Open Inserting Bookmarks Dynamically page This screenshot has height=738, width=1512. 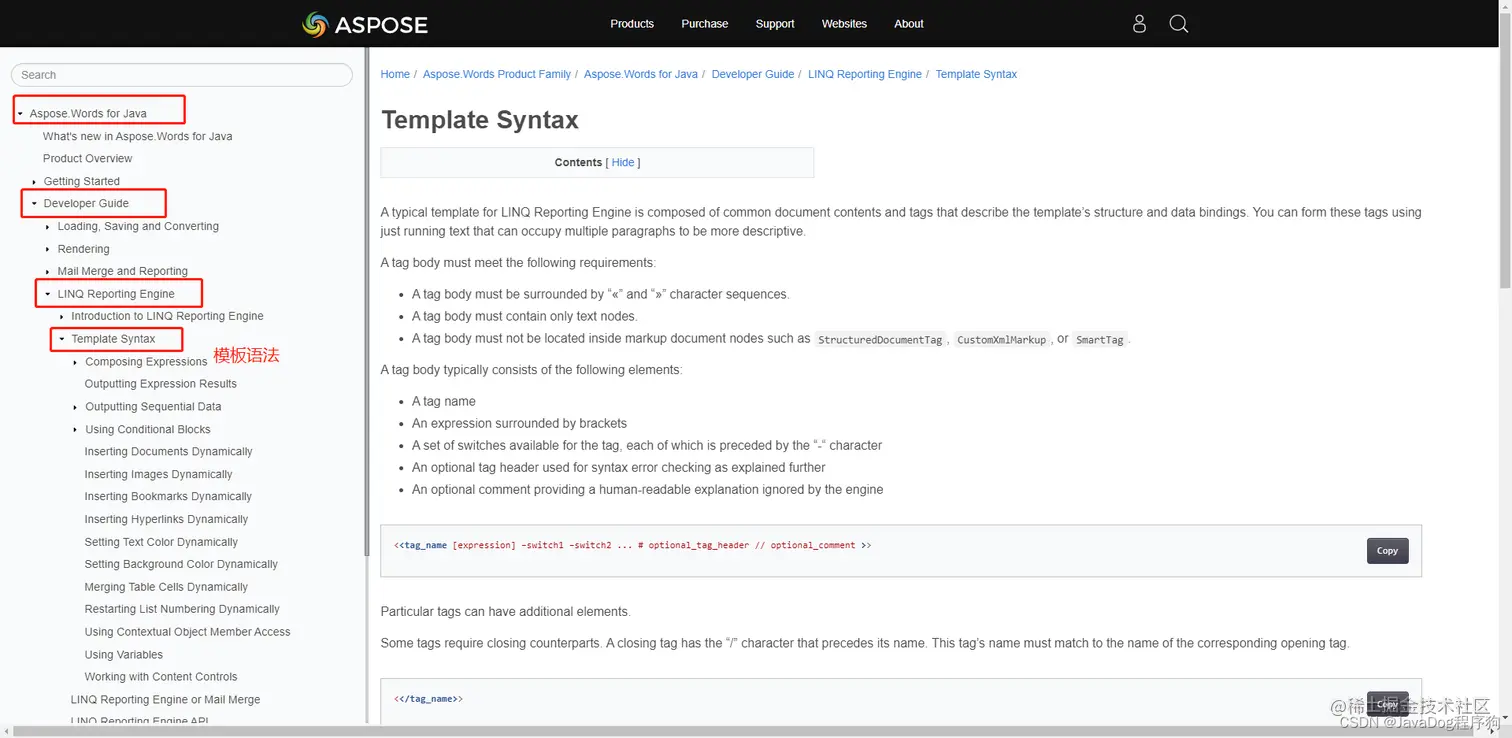click(x=168, y=497)
